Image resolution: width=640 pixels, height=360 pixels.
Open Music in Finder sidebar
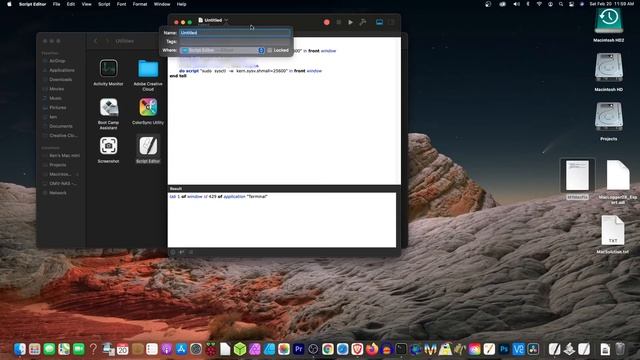point(55,98)
